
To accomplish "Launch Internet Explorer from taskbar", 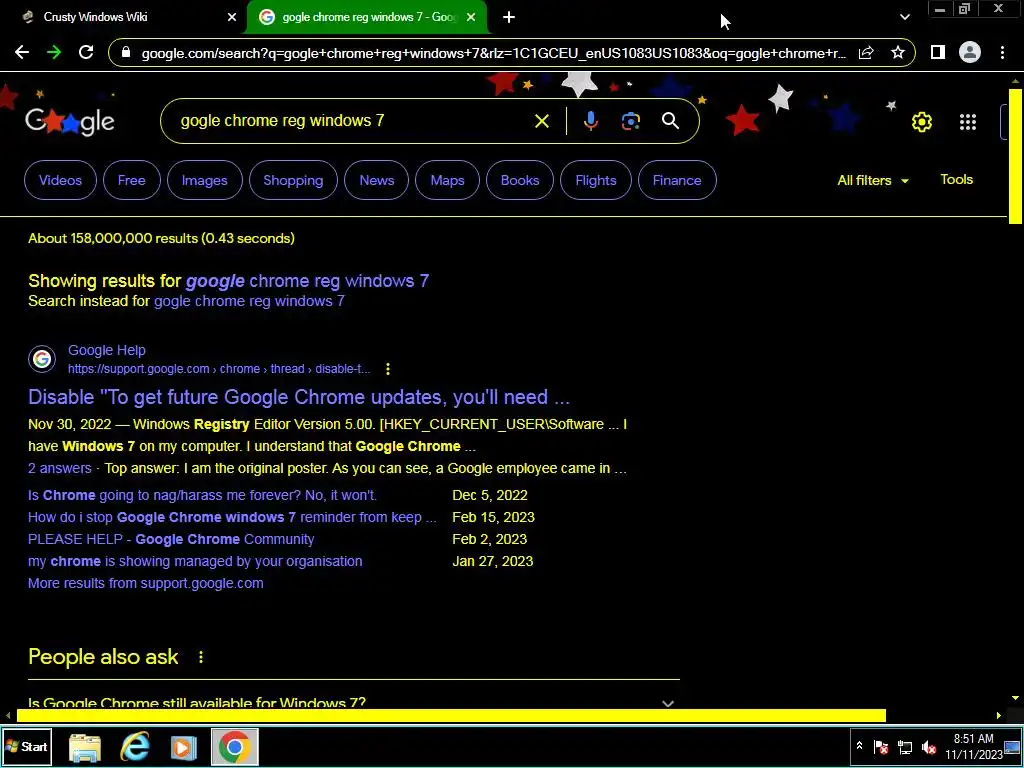I will 135,747.
